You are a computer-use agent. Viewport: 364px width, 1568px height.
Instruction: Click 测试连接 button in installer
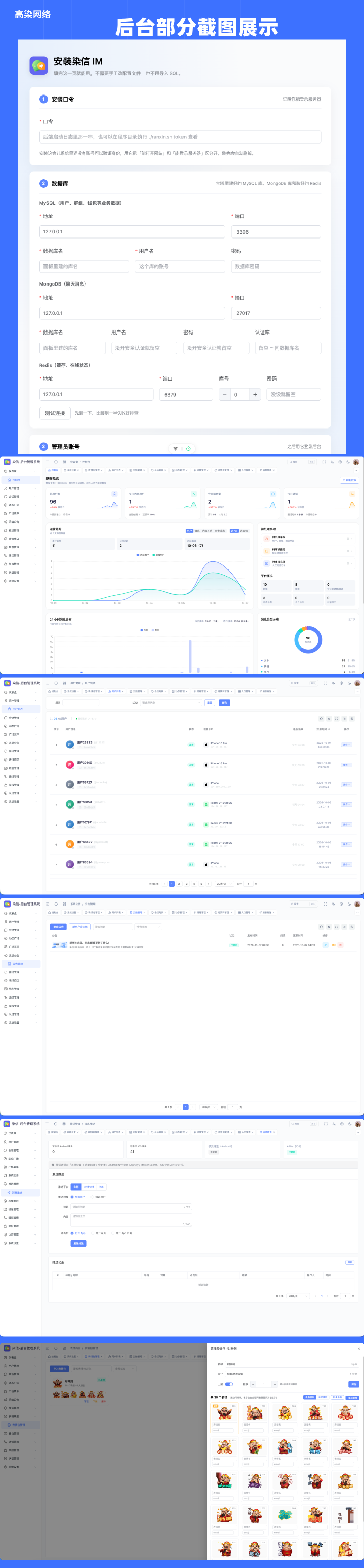click(55, 413)
